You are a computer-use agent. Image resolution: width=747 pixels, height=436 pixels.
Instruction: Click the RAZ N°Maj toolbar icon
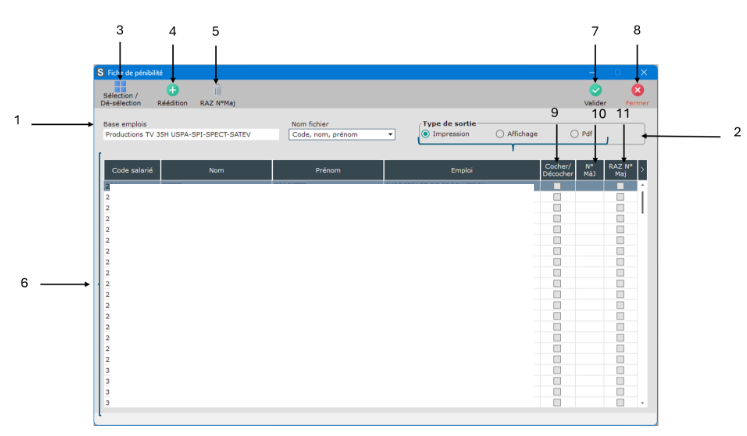(x=217, y=90)
